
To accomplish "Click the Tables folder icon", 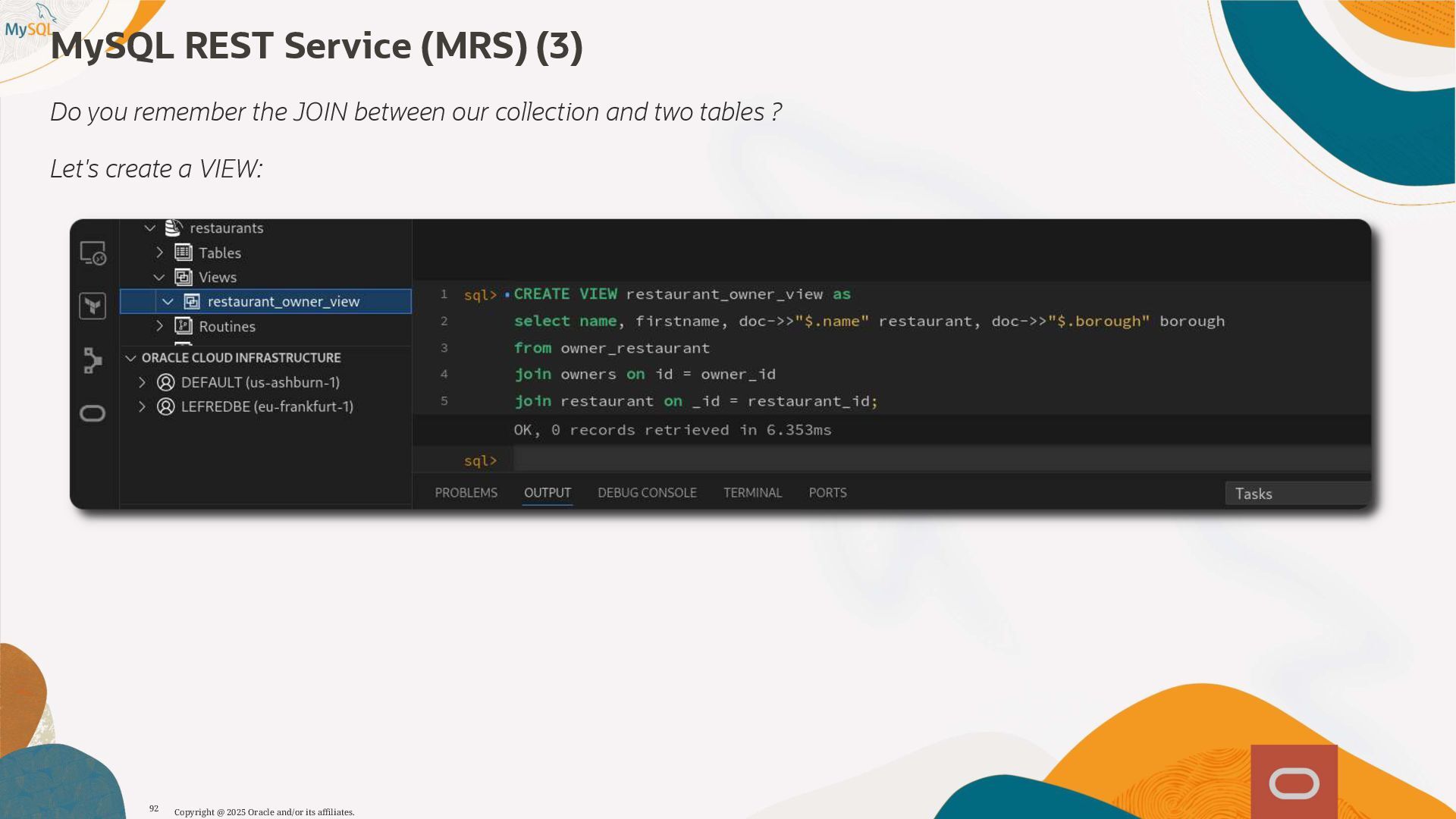I will pos(184,253).
